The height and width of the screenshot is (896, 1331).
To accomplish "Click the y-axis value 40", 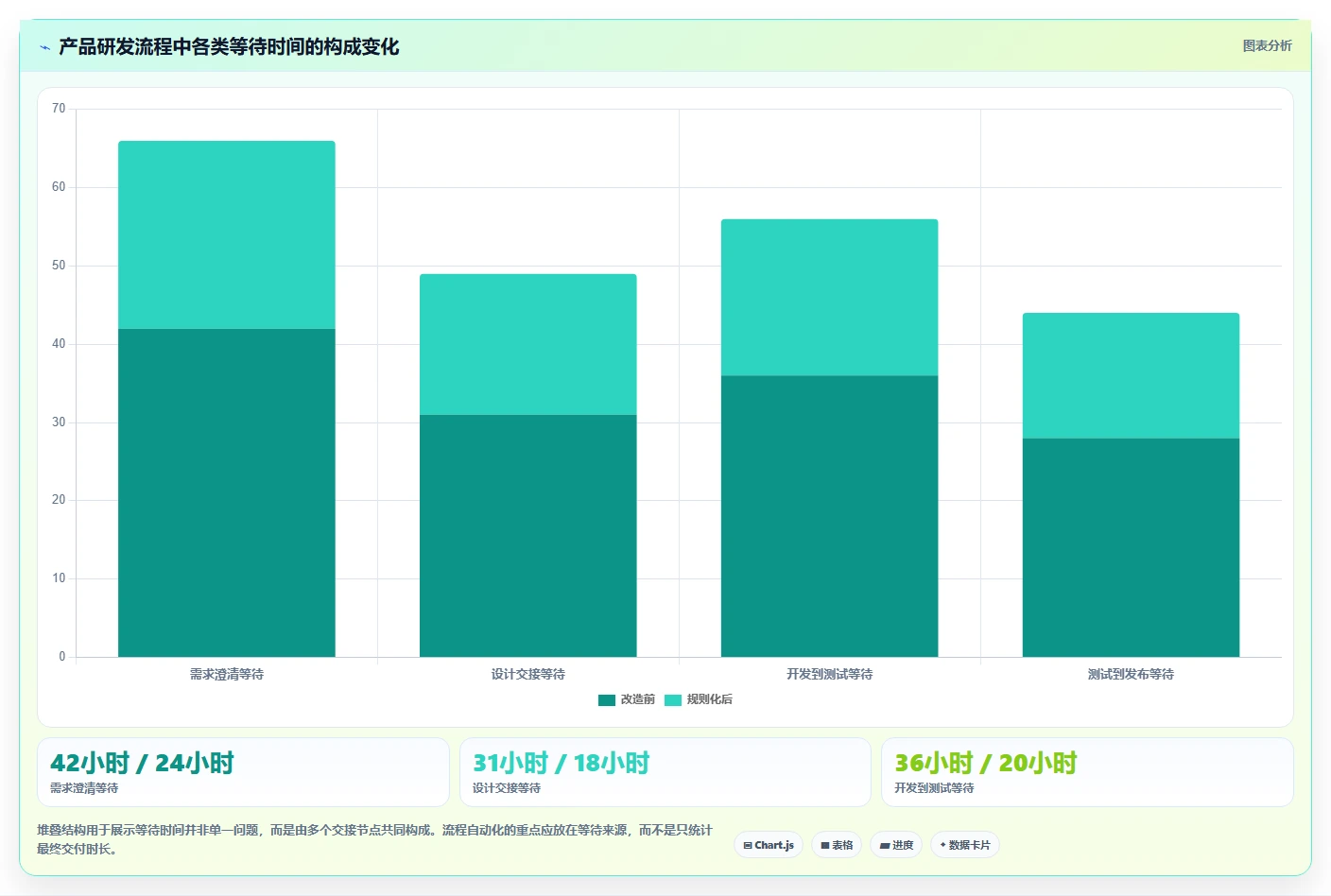I will 59,344.
